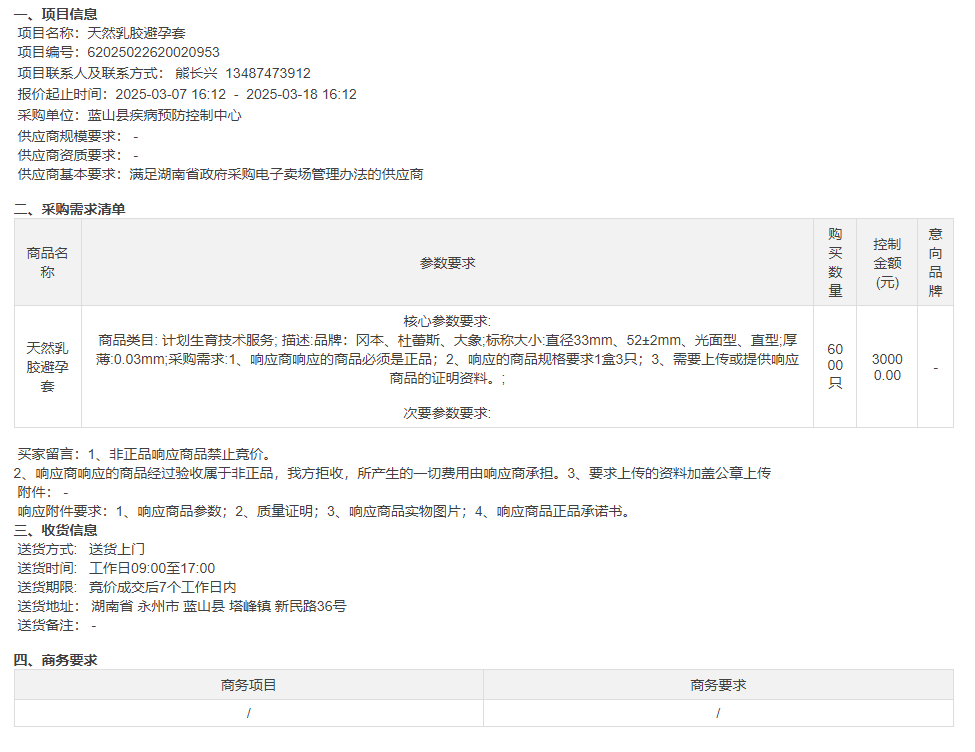Click the 意向品牌 column header
The width and height of the screenshot is (975, 752).
click(x=935, y=262)
